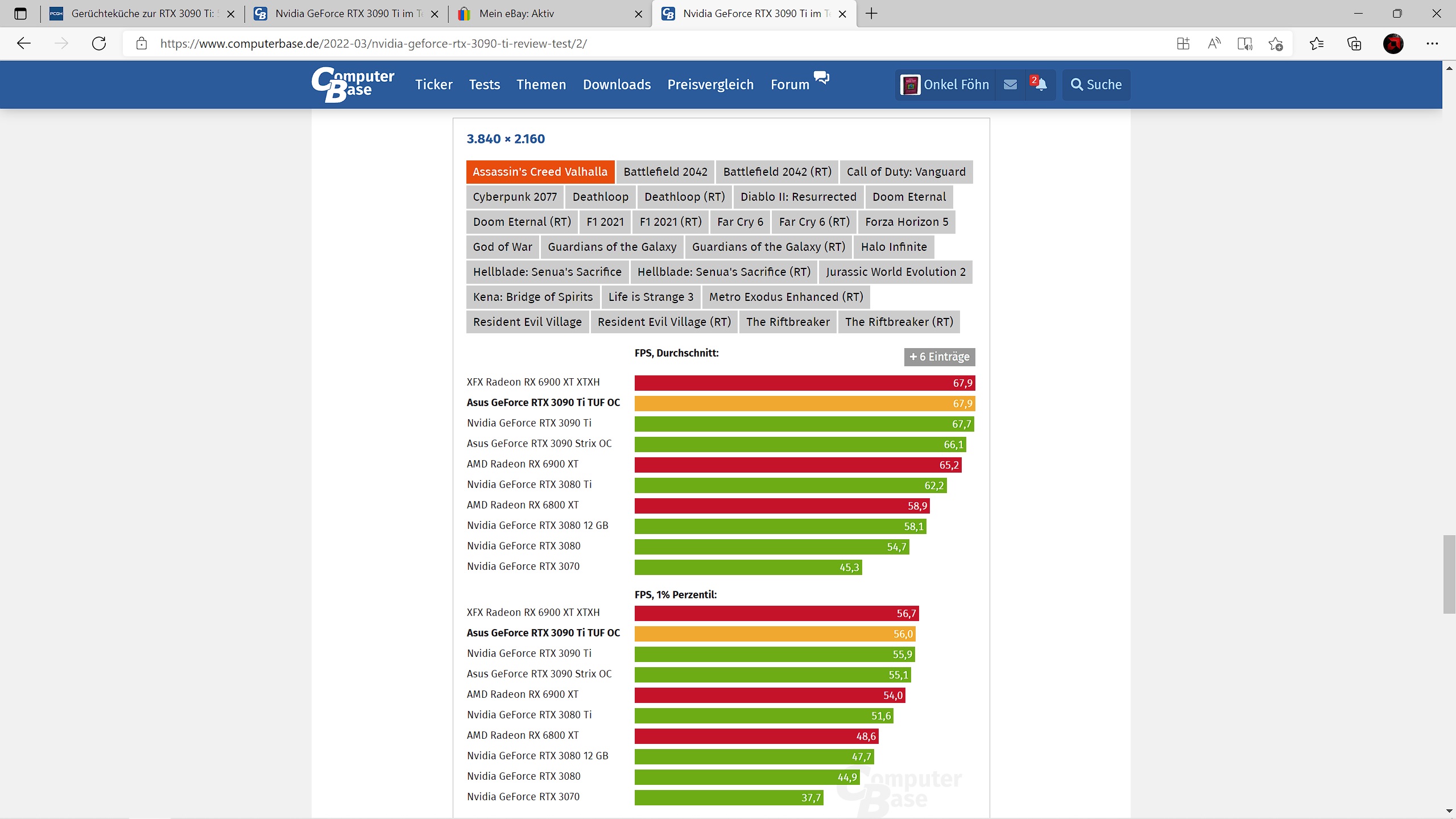Image resolution: width=1456 pixels, height=819 pixels.
Task: Click the browser refresh icon
Action: pyautogui.click(x=99, y=44)
